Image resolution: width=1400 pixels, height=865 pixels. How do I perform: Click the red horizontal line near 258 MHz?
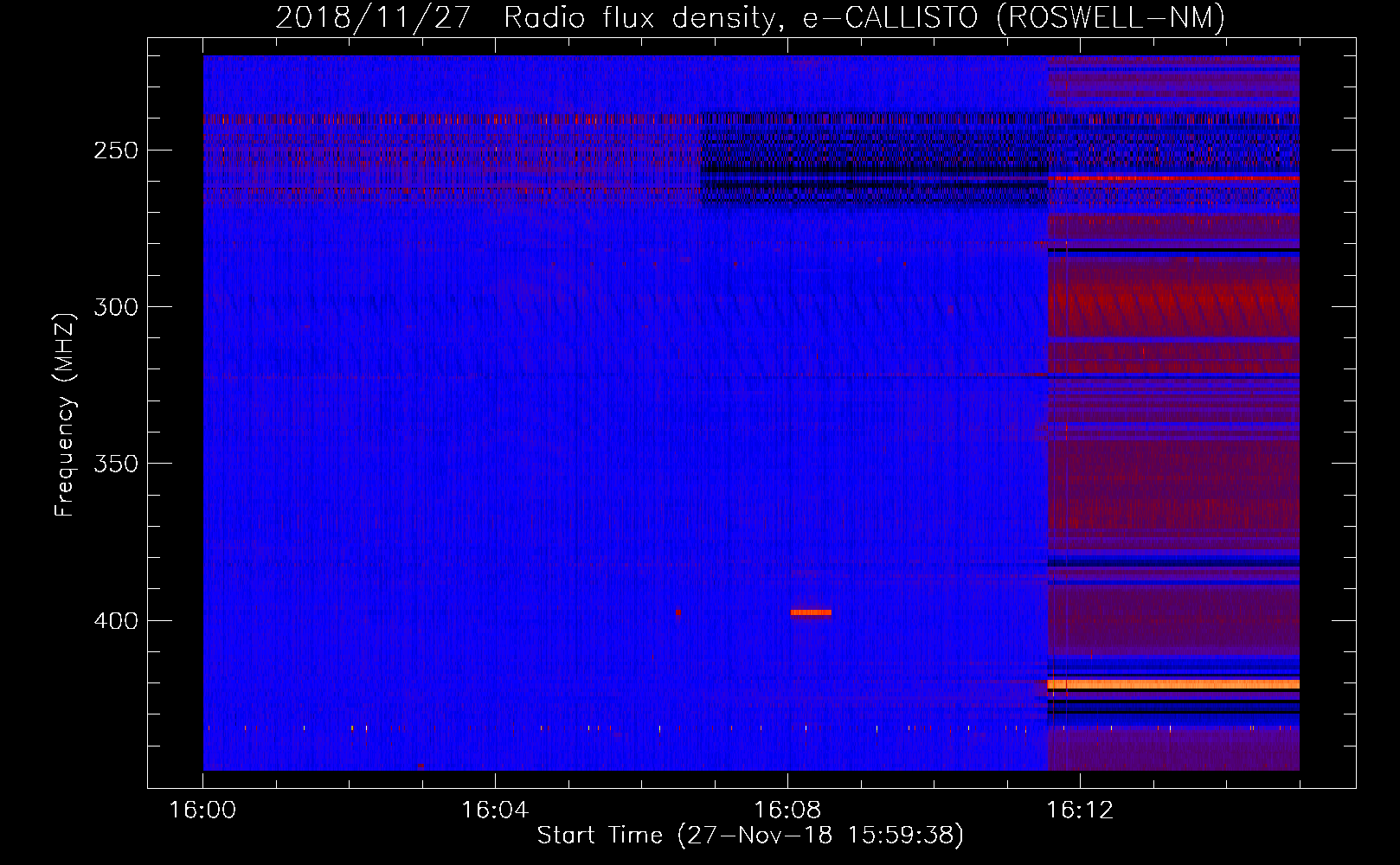tap(1173, 177)
